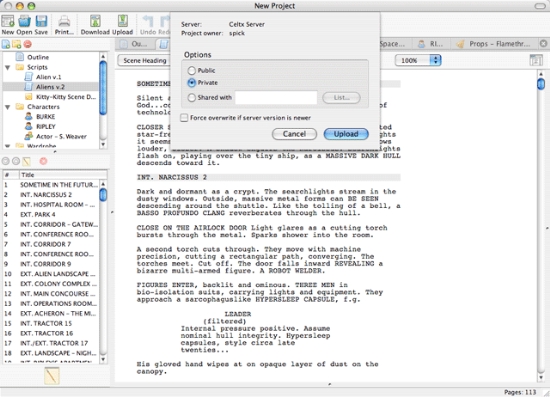This screenshot has width=550, height=397.
Task: Select scene 9 INT. CORRIDOR 9
Action: click(51, 264)
